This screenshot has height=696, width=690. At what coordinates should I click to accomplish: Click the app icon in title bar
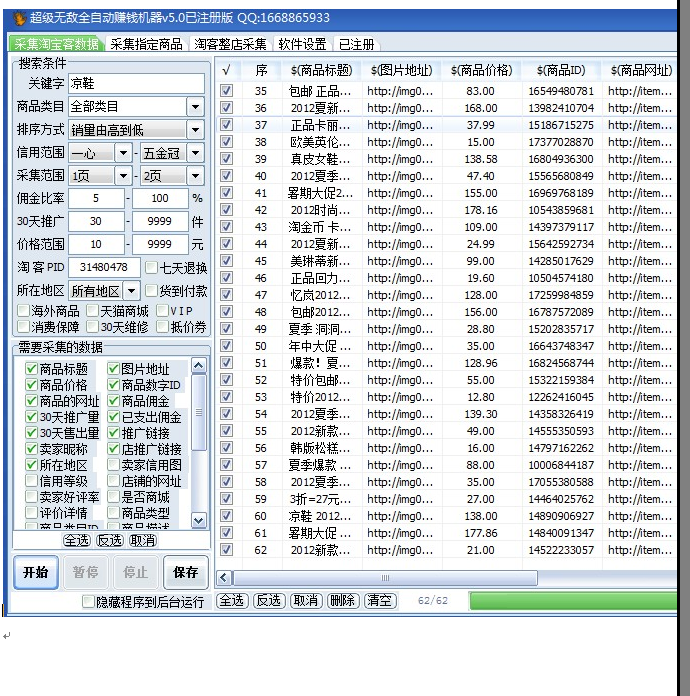(x=19, y=18)
